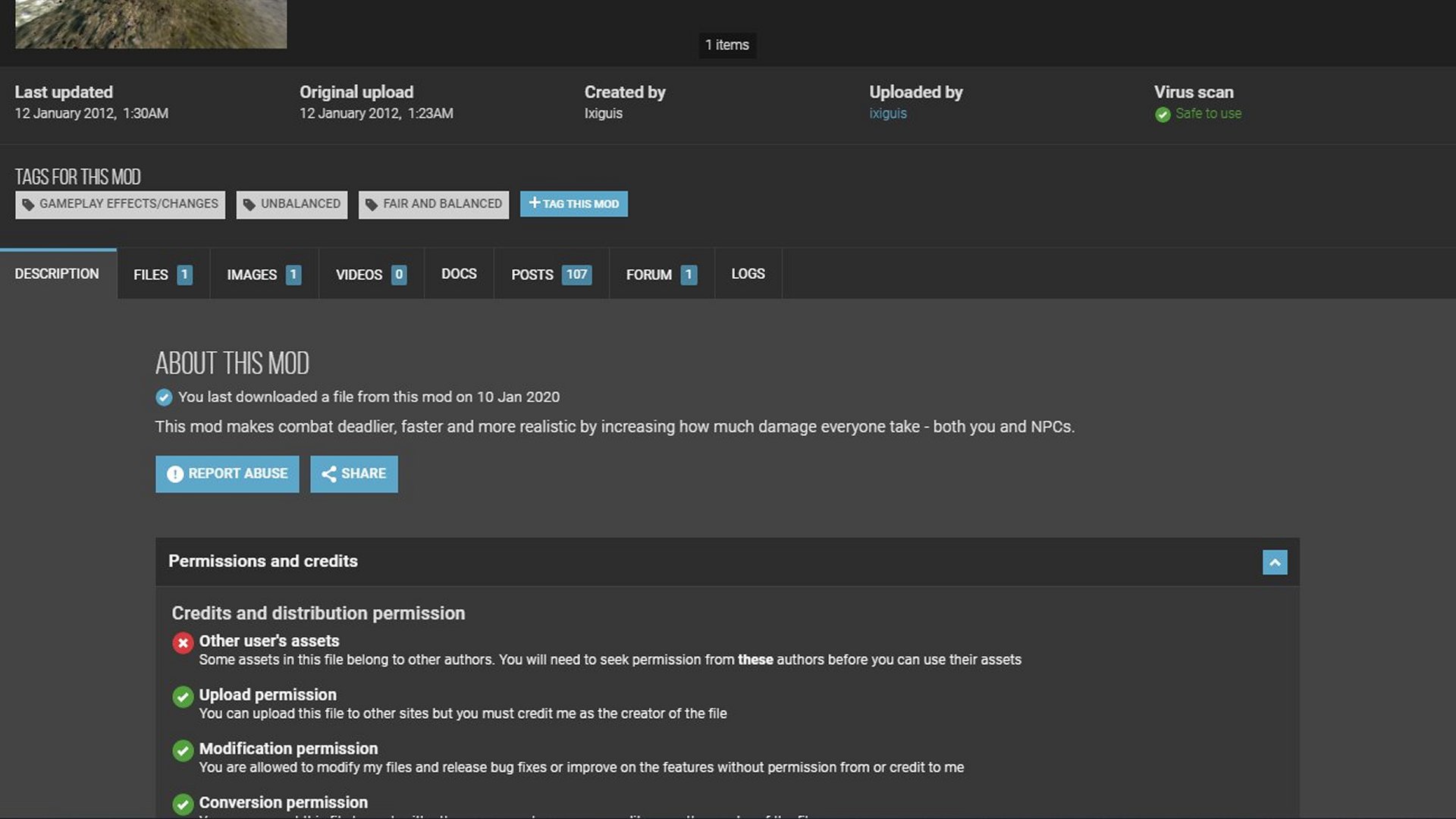Open the Images tab
The height and width of the screenshot is (819, 1456).
263,275
